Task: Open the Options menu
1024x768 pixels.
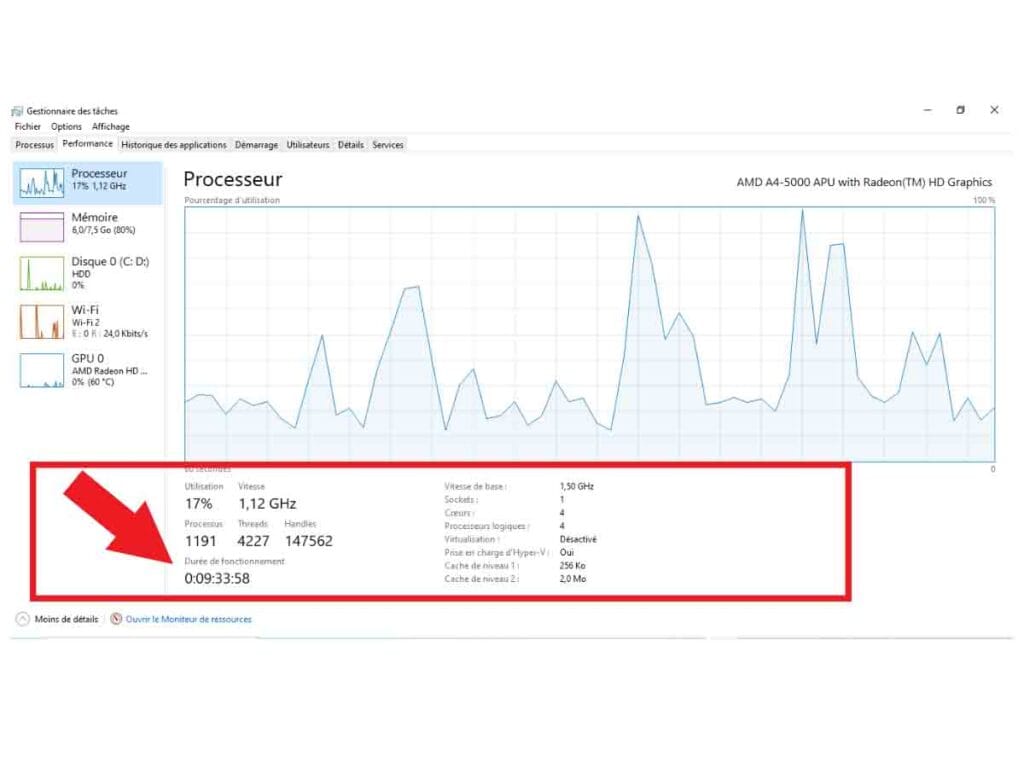Action: coord(66,126)
